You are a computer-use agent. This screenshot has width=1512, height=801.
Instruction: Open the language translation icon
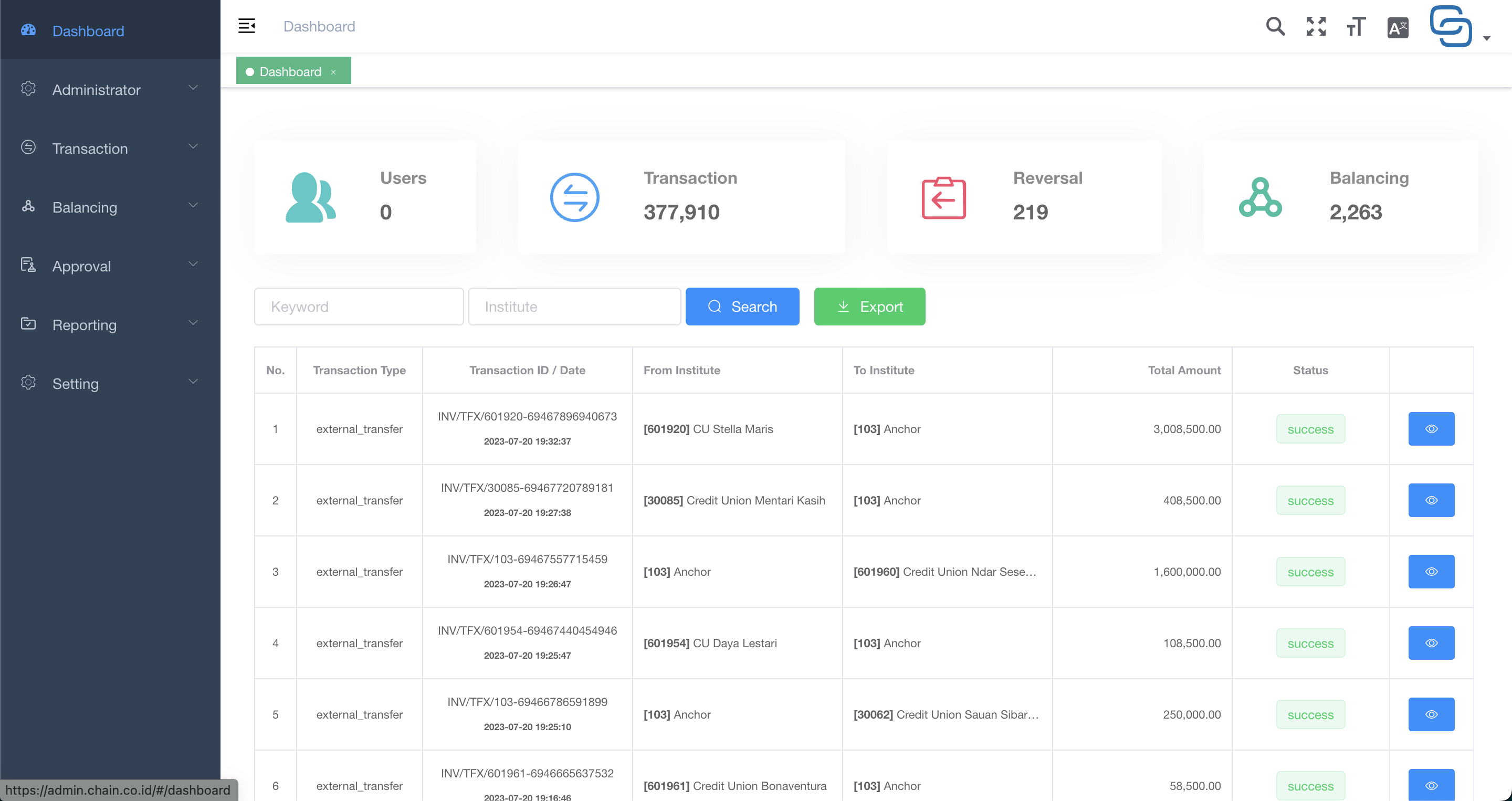tap(1398, 27)
